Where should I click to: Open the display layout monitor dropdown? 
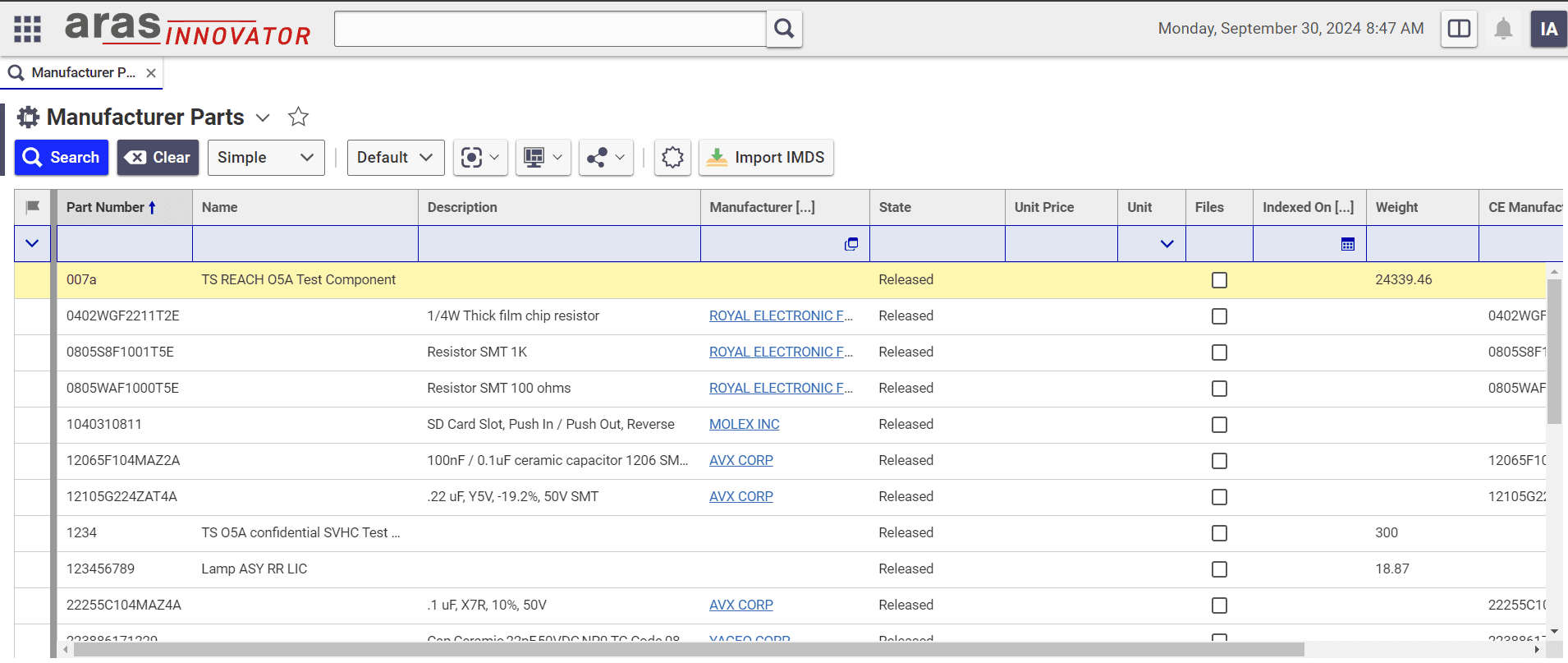pos(543,157)
